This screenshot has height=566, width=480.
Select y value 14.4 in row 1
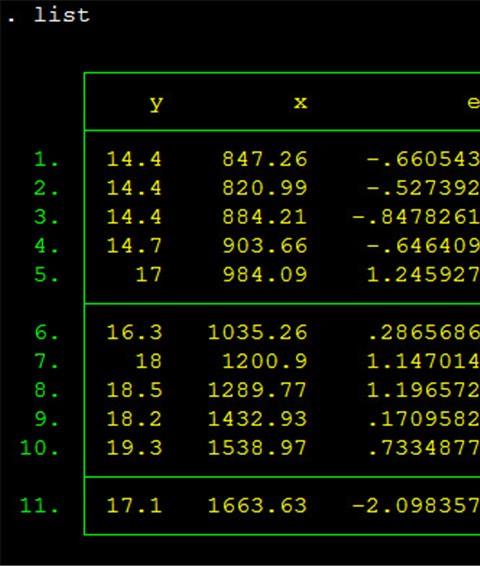coord(134,159)
